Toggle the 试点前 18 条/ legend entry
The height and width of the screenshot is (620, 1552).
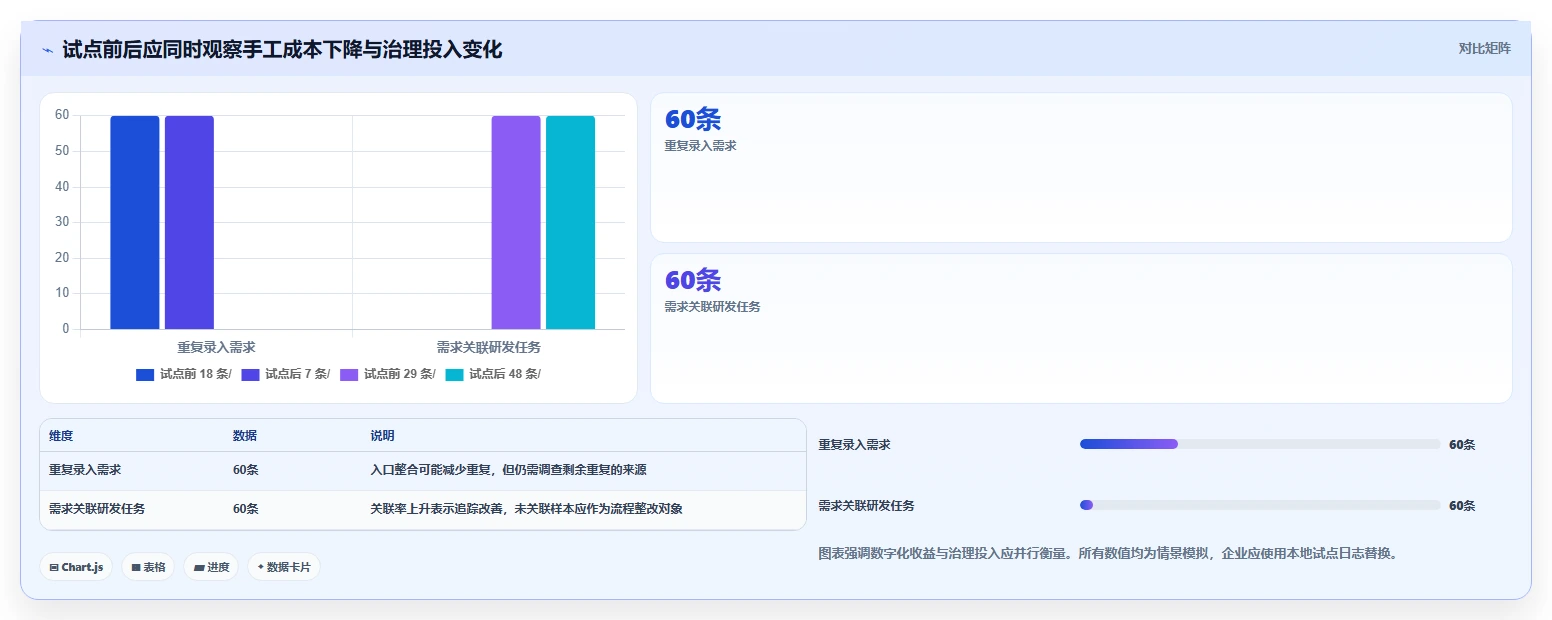184,374
